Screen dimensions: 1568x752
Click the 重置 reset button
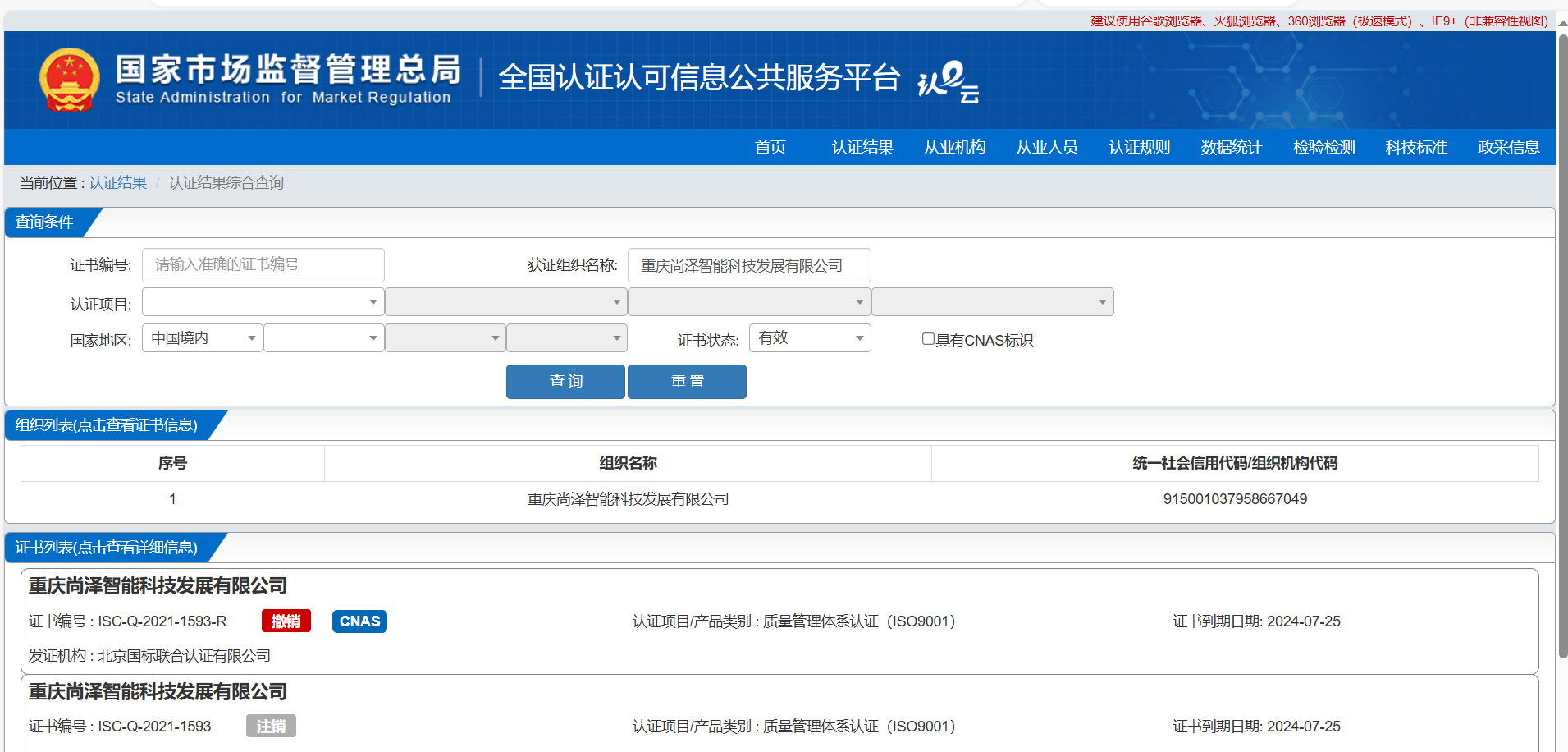click(x=687, y=382)
